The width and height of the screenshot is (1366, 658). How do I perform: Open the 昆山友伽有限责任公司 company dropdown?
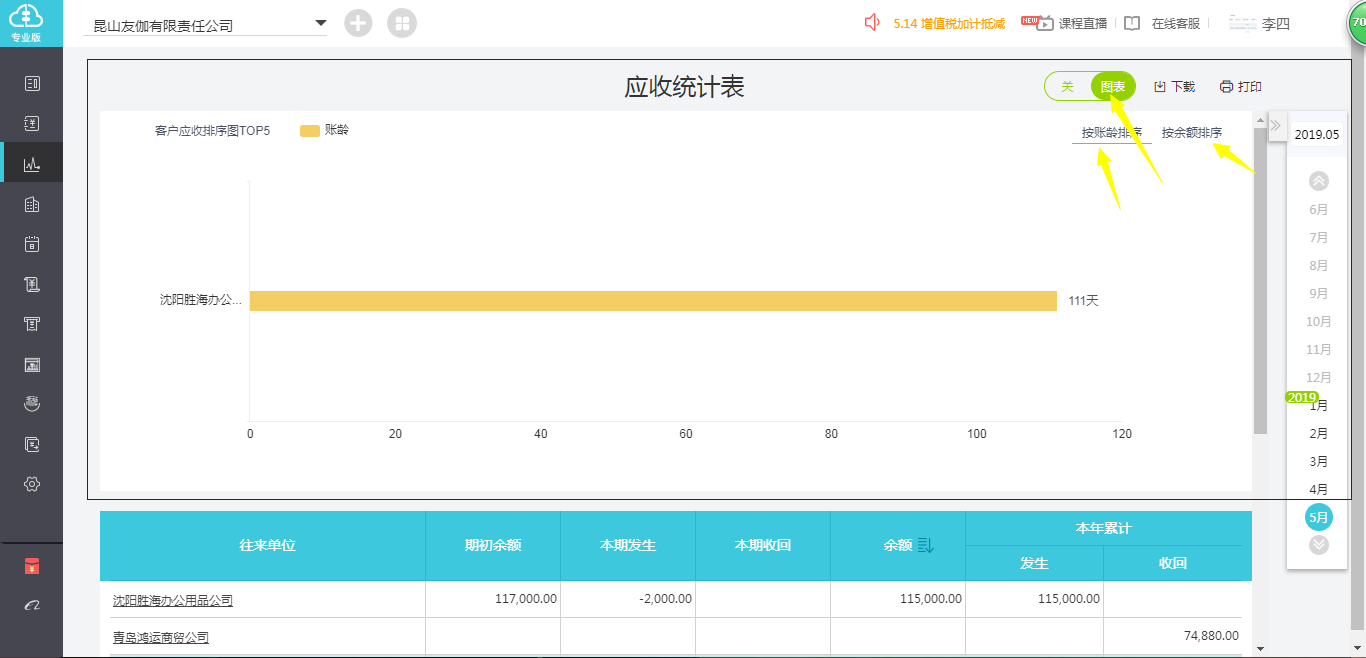click(205, 25)
